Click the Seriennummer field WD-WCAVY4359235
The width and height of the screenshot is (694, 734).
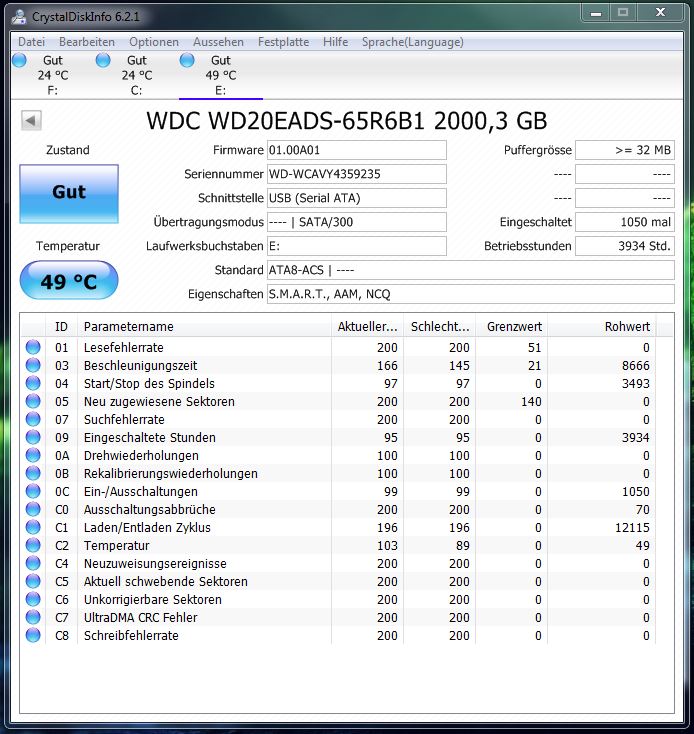357,174
